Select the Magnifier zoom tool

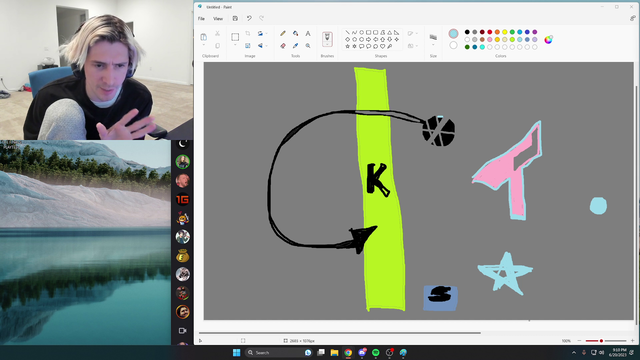[x=308, y=46]
